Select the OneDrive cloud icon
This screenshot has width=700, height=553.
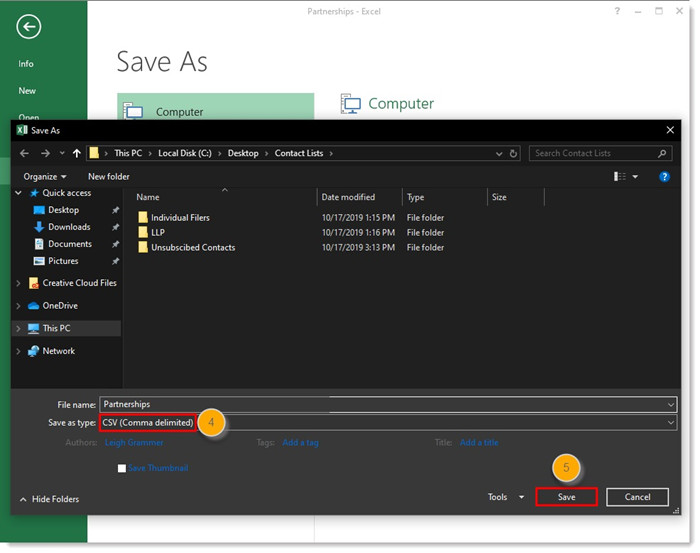[33, 306]
